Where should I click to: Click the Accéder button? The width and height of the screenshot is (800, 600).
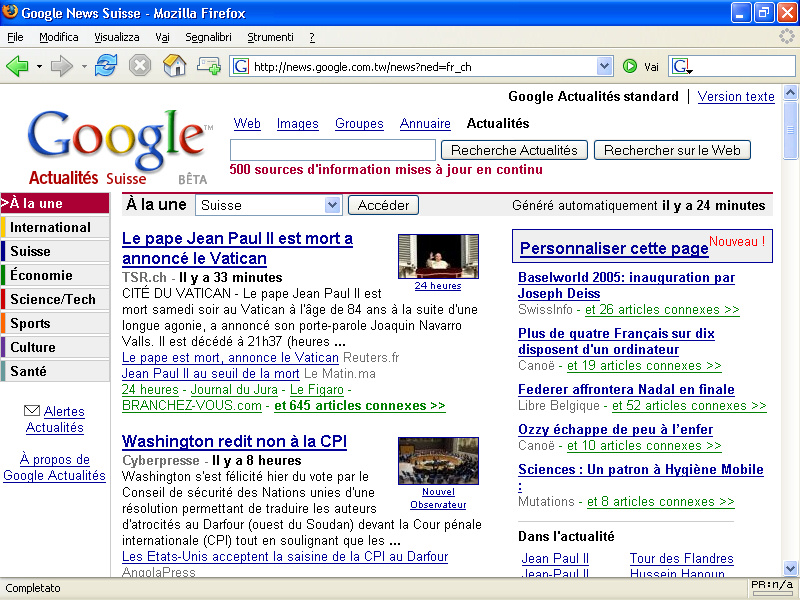pyautogui.click(x=383, y=205)
